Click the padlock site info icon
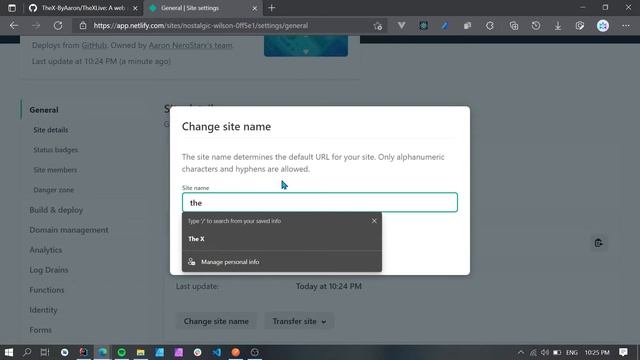 pyautogui.click(x=83, y=26)
